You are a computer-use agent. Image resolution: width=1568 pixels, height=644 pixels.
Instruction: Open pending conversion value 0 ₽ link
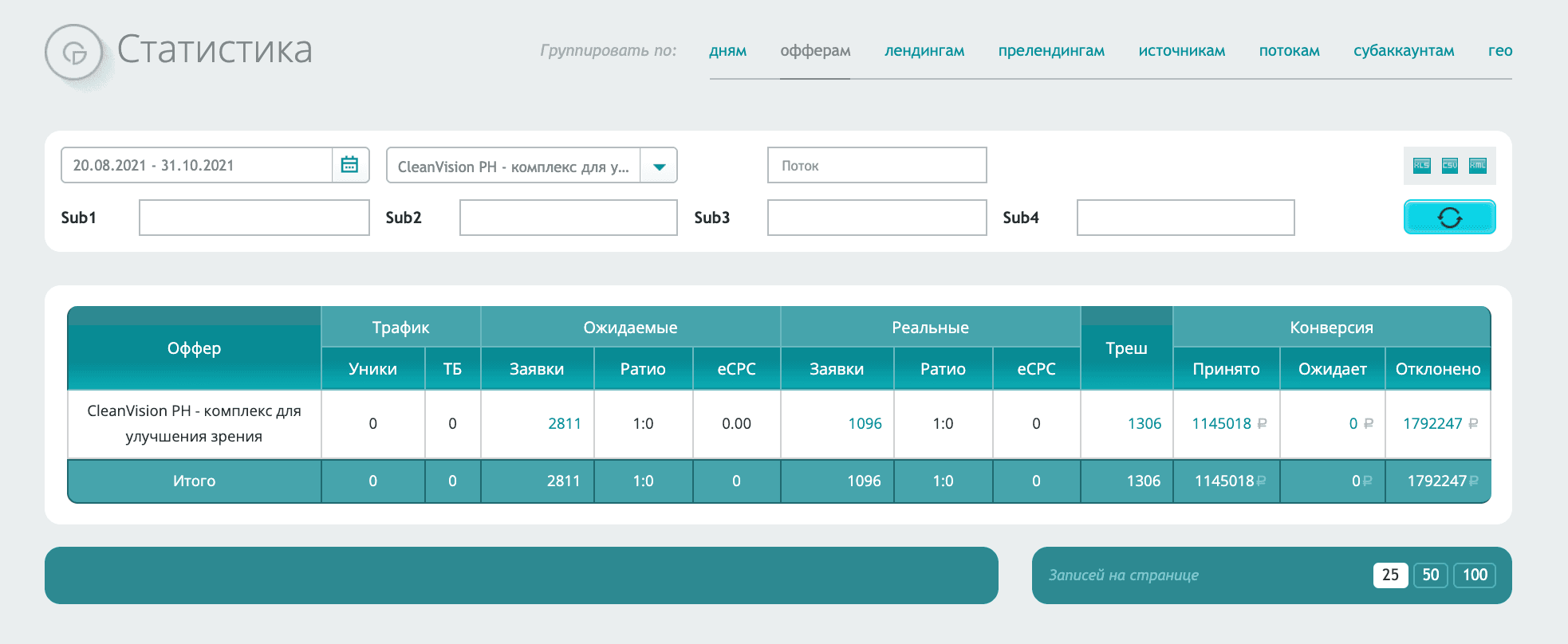[1361, 424]
